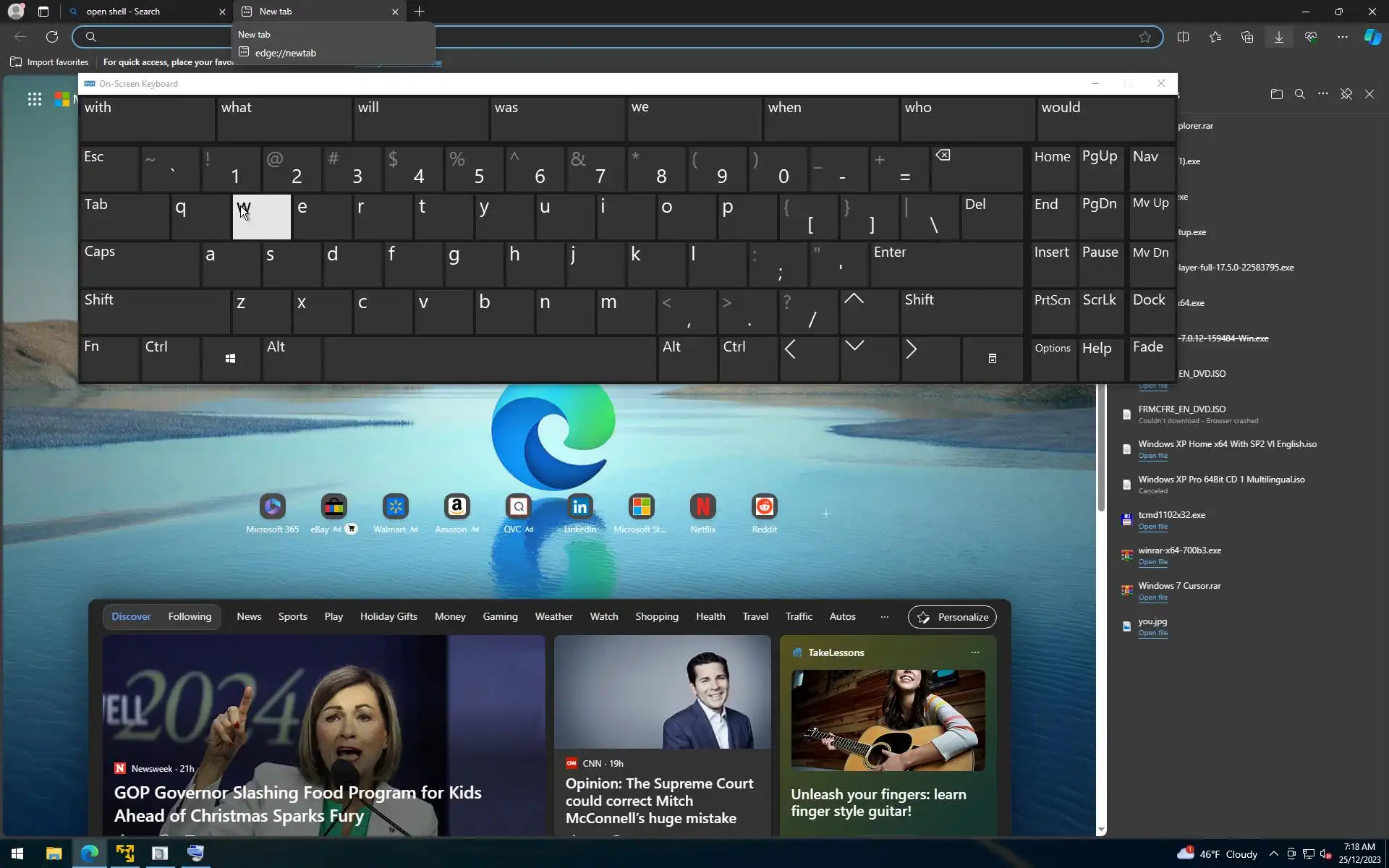Viewport: 1389px width, 868px height.
Task: Search downloads using magnifier icon
Action: pyautogui.click(x=1299, y=94)
